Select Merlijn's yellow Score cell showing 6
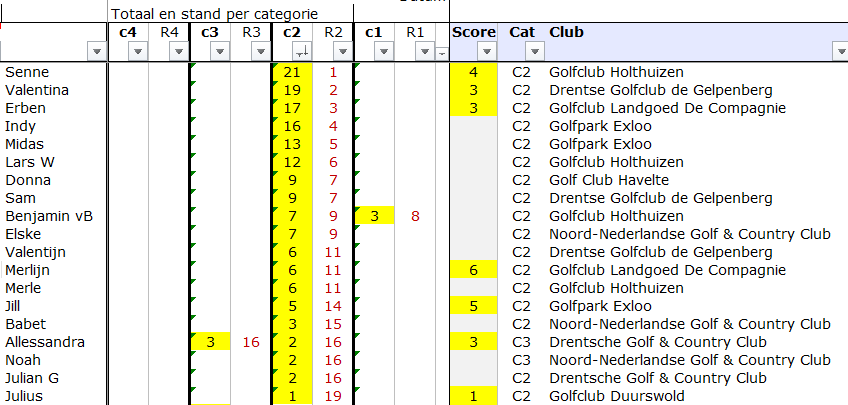The height and width of the screenshot is (405, 848). tap(474, 270)
